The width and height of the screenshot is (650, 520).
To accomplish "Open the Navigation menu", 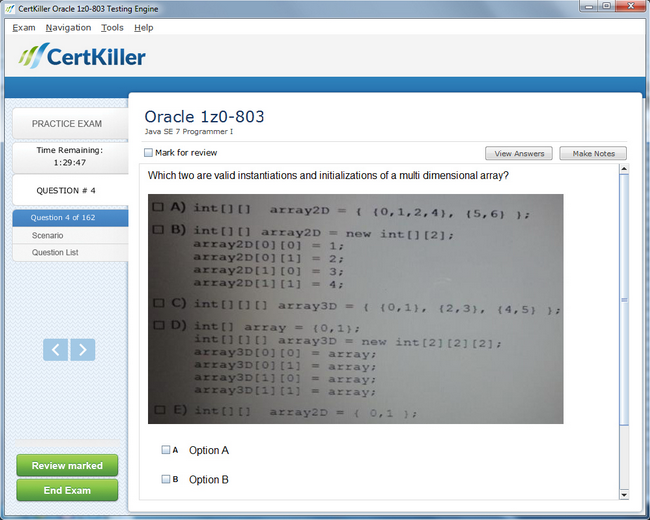I will tap(68, 27).
